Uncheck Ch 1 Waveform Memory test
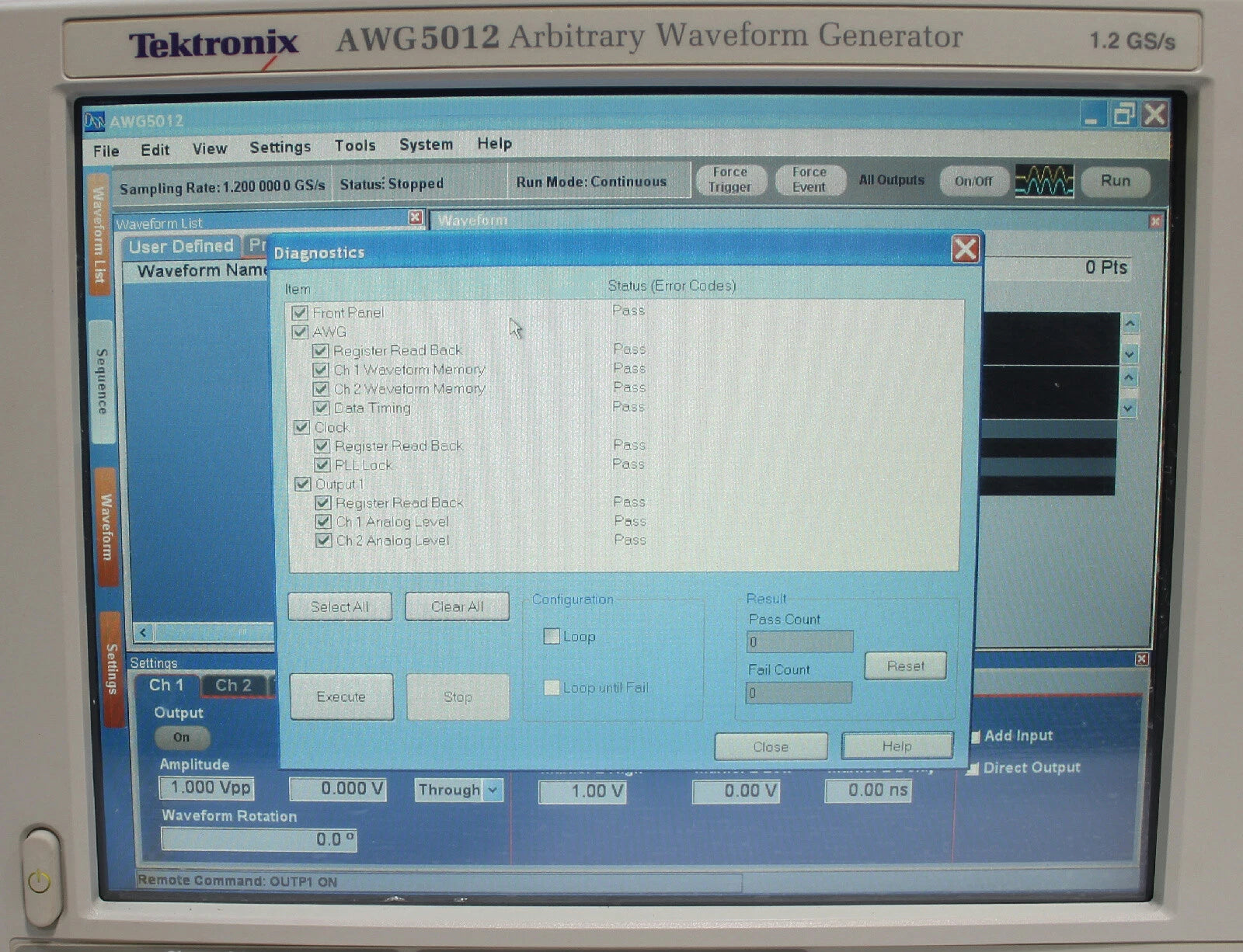This screenshot has width=1243, height=952. [320, 370]
